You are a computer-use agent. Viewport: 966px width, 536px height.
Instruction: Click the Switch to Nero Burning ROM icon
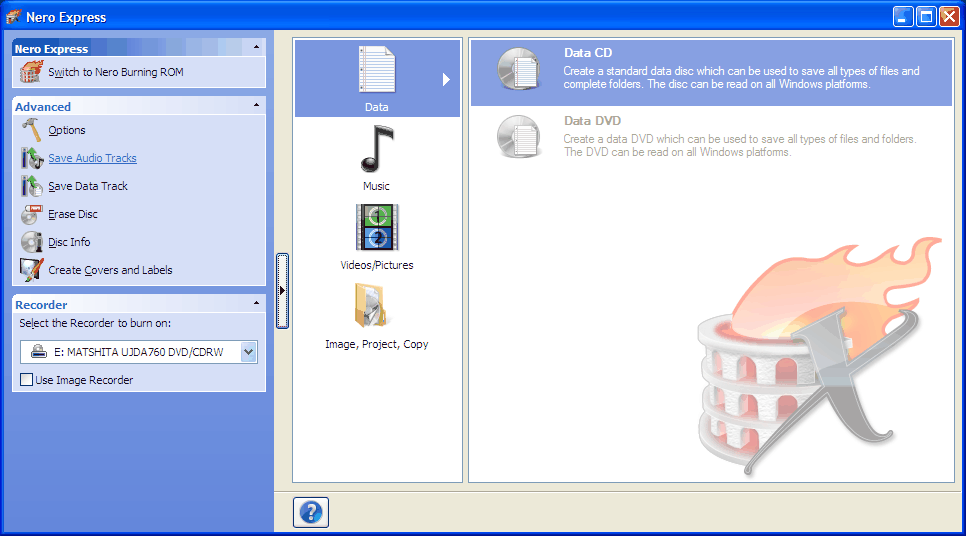31,72
